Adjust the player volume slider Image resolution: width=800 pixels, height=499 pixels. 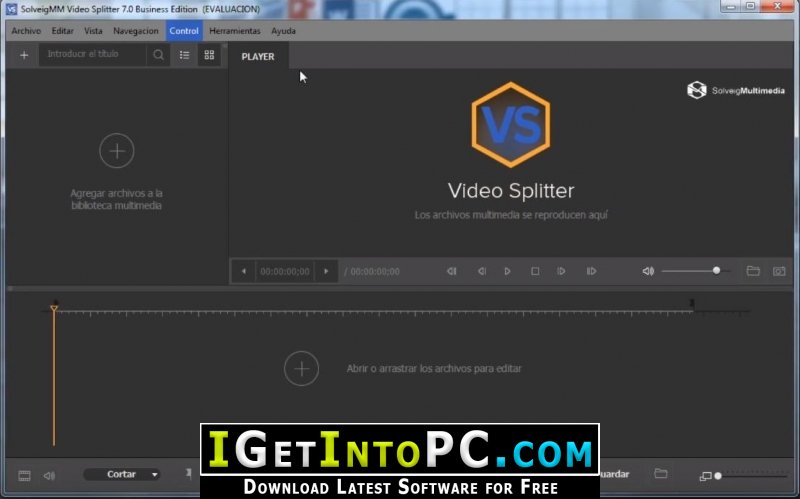pos(694,271)
